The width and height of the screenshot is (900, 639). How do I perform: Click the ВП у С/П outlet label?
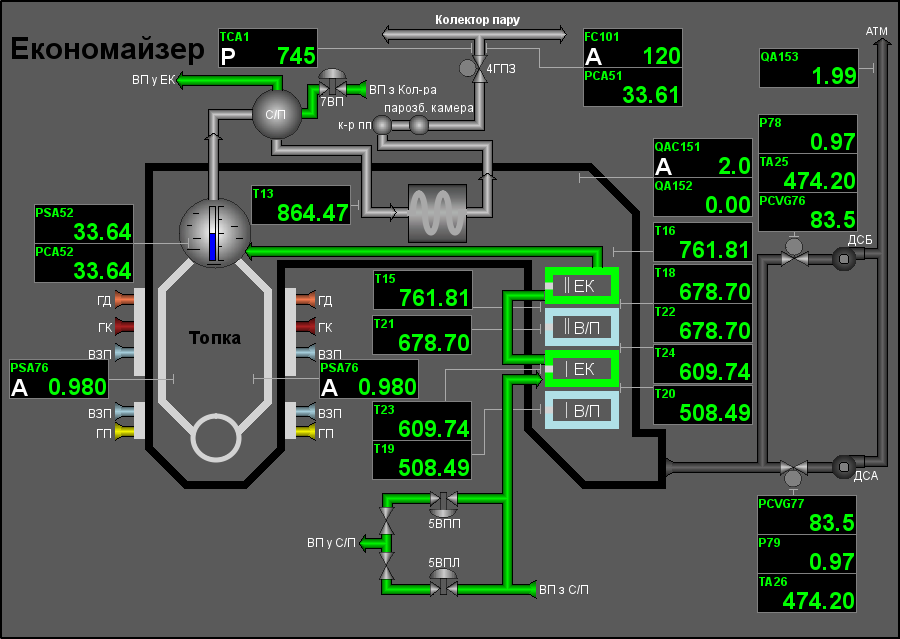331,543
